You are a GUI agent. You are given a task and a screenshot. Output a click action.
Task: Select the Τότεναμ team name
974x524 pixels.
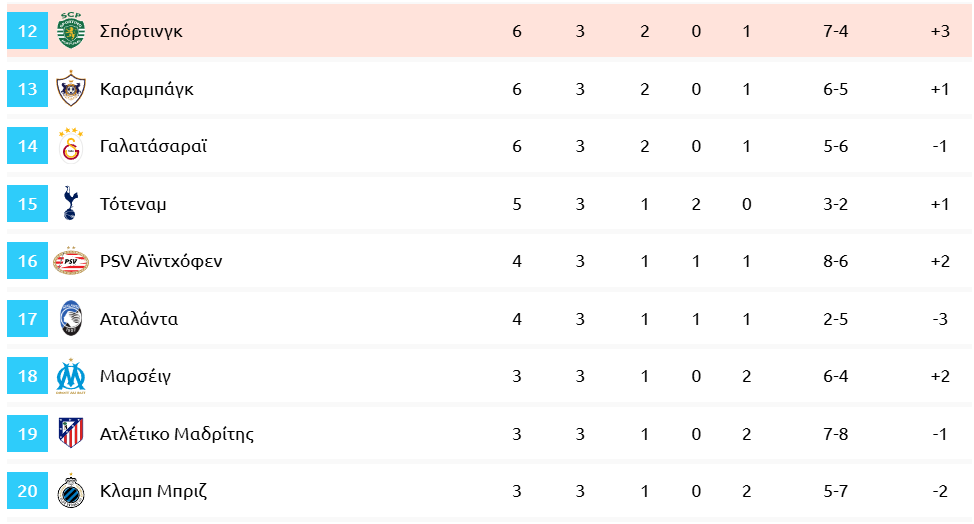coord(133,204)
